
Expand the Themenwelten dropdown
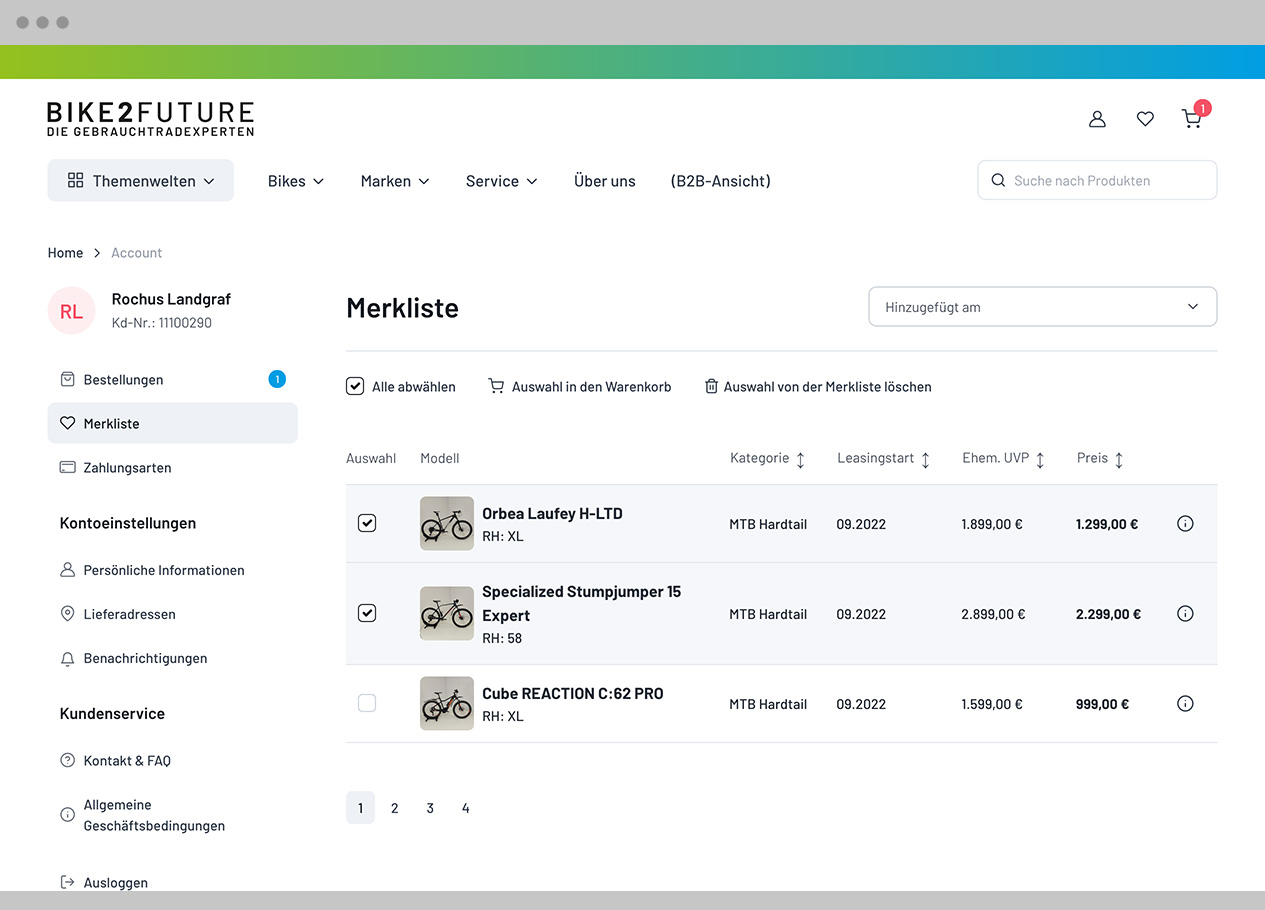click(141, 181)
